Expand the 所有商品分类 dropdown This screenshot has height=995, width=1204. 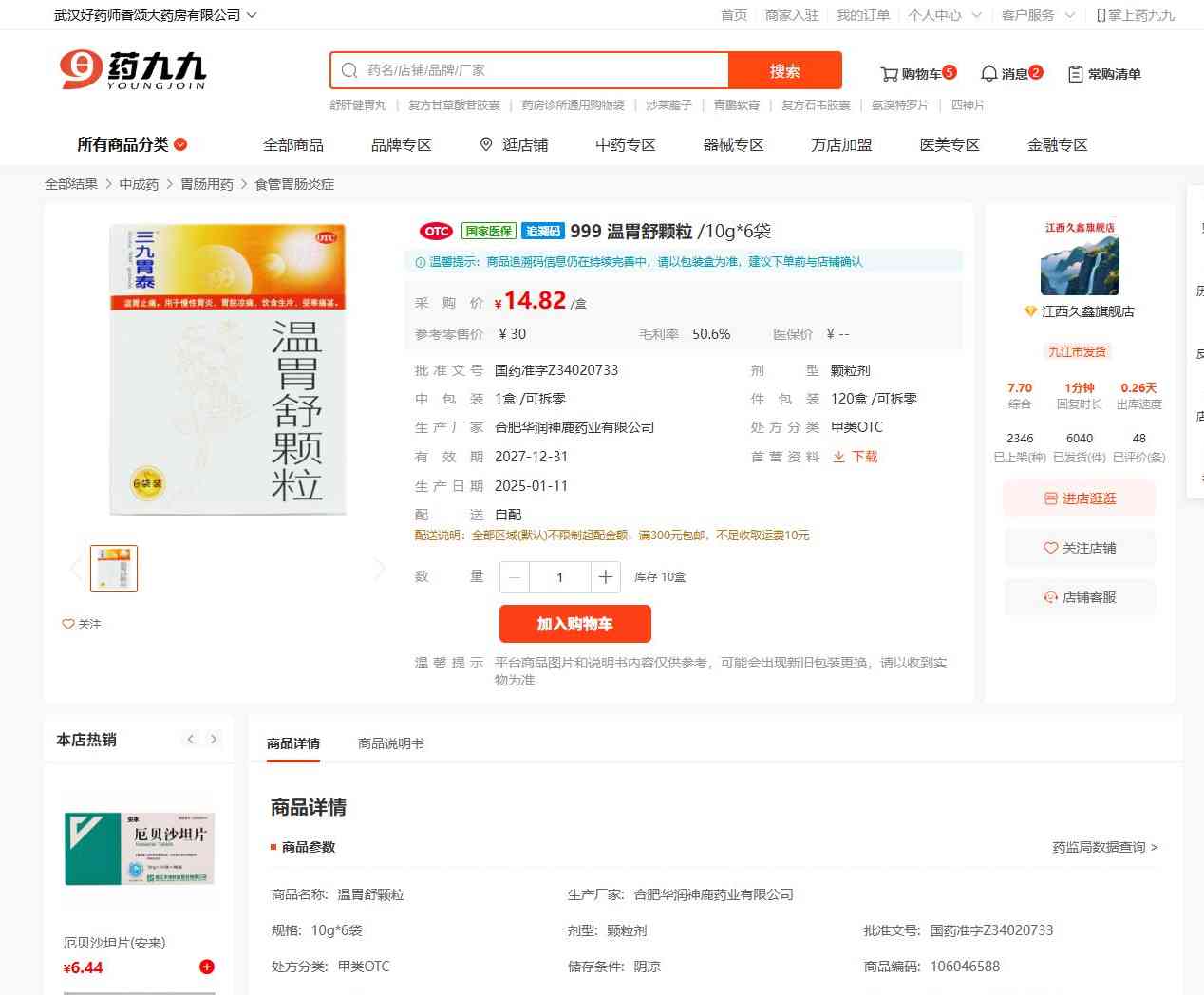132,144
